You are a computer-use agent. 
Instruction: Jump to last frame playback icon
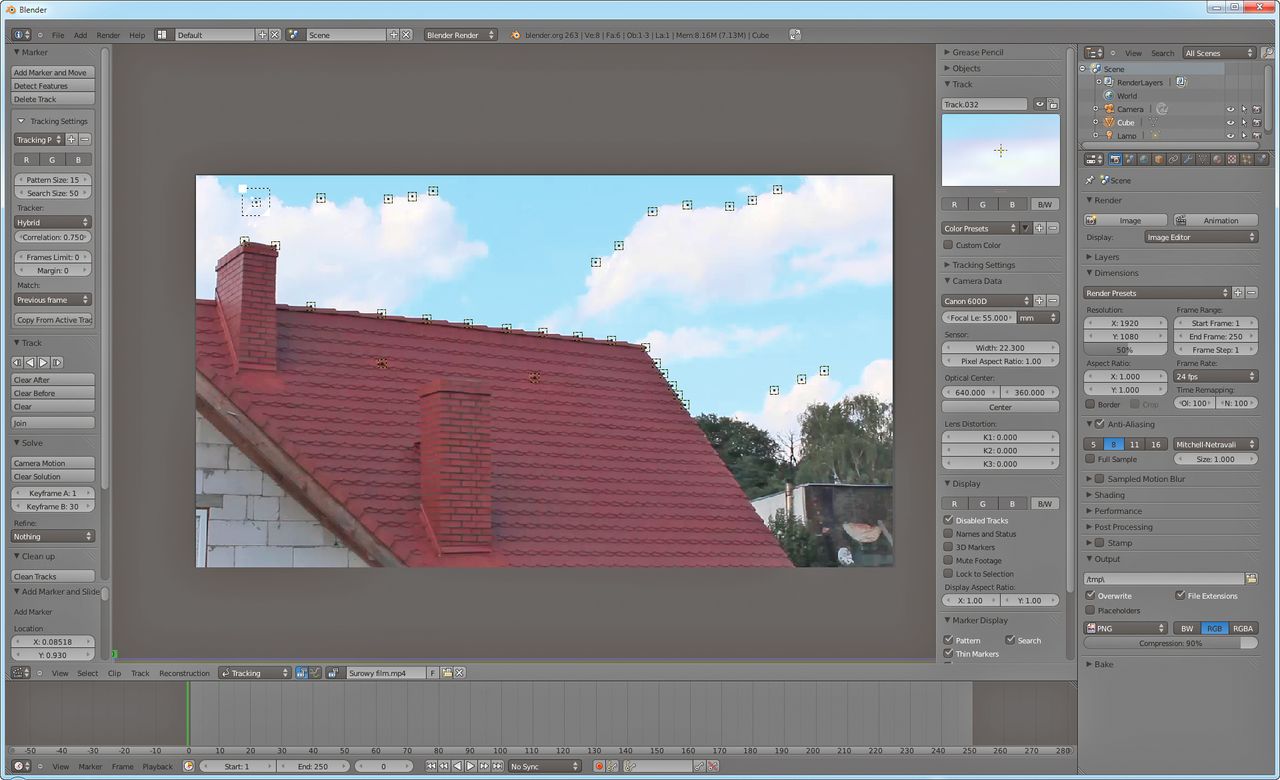(497, 766)
